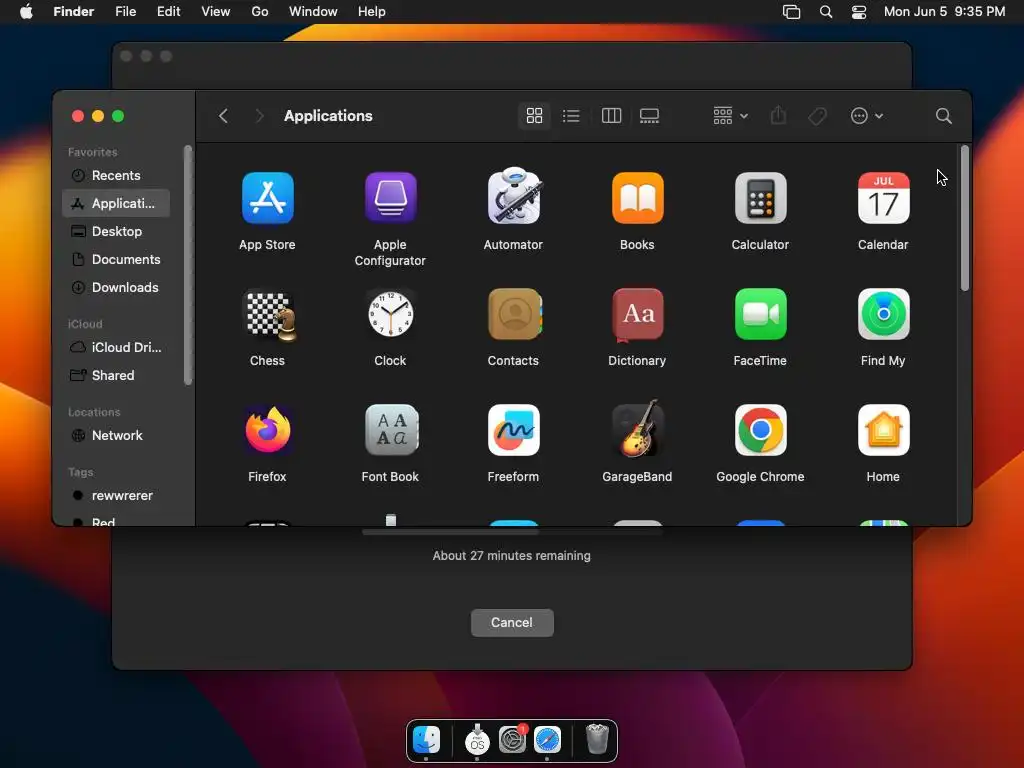Open the View menu
Image resolution: width=1024 pixels, height=768 pixels.
pyautogui.click(x=216, y=11)
